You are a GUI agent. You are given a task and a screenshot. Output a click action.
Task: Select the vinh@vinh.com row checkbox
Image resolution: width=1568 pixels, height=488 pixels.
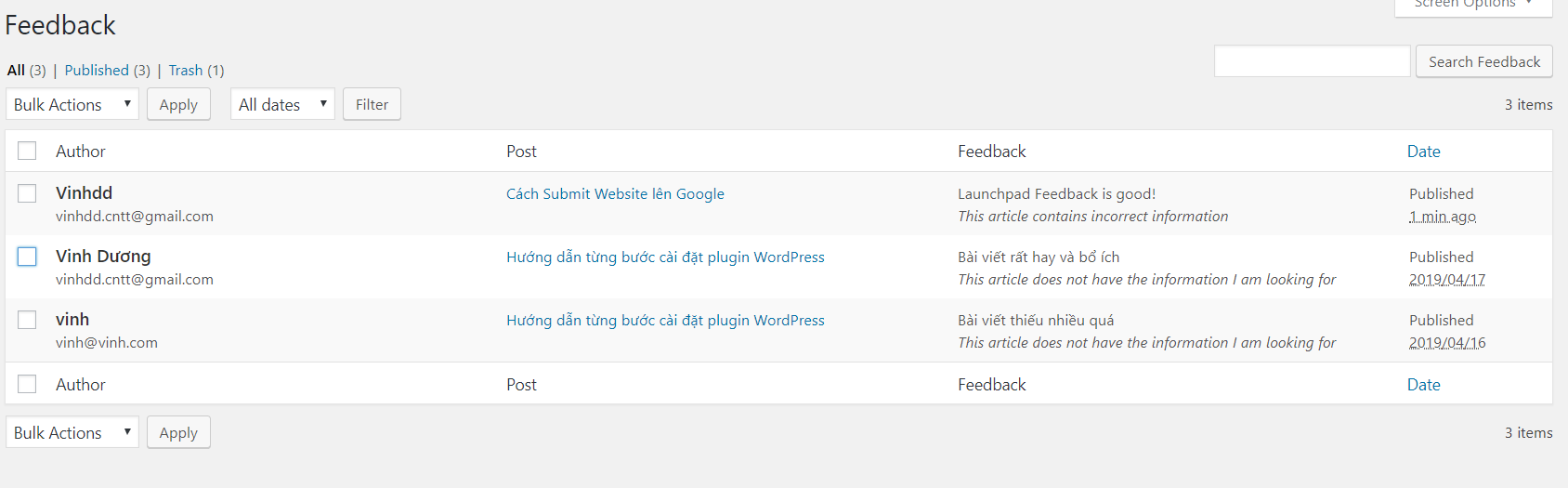click(x=27, y=320)
